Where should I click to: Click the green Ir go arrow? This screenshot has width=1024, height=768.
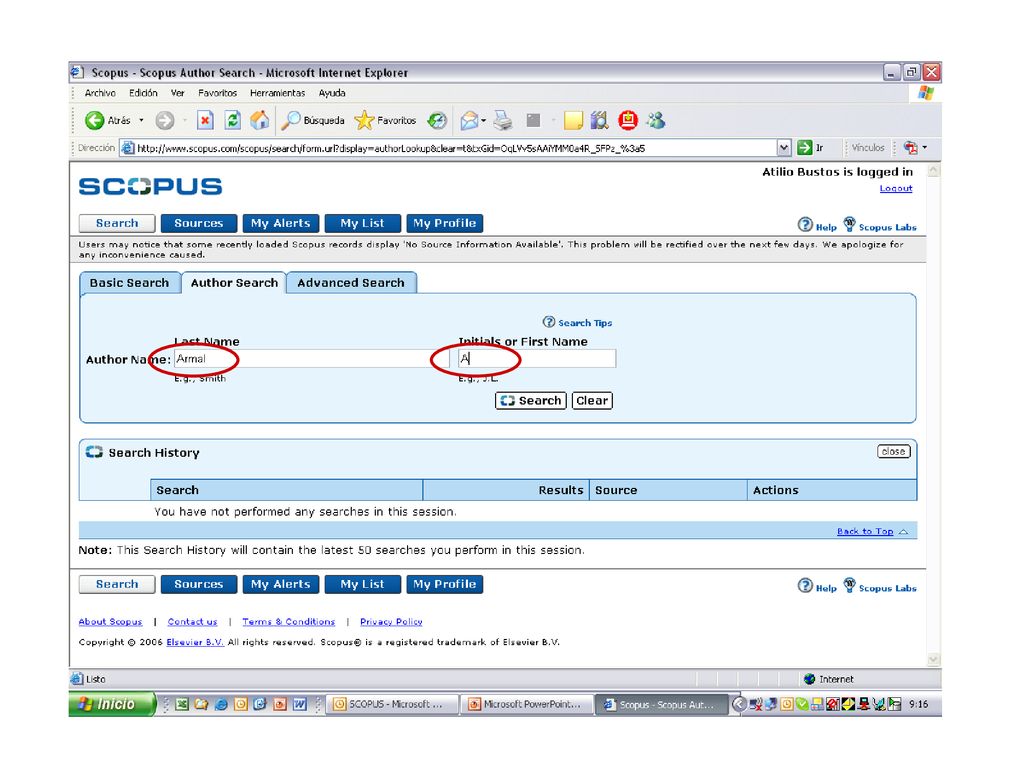[805, 148]
